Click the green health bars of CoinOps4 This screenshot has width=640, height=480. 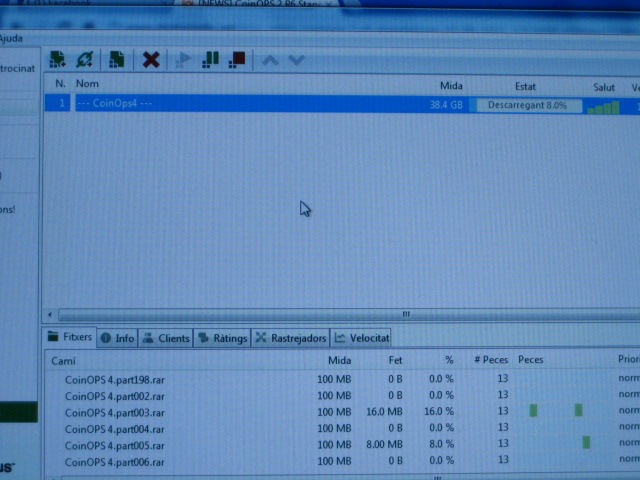[x=603, y=108]
